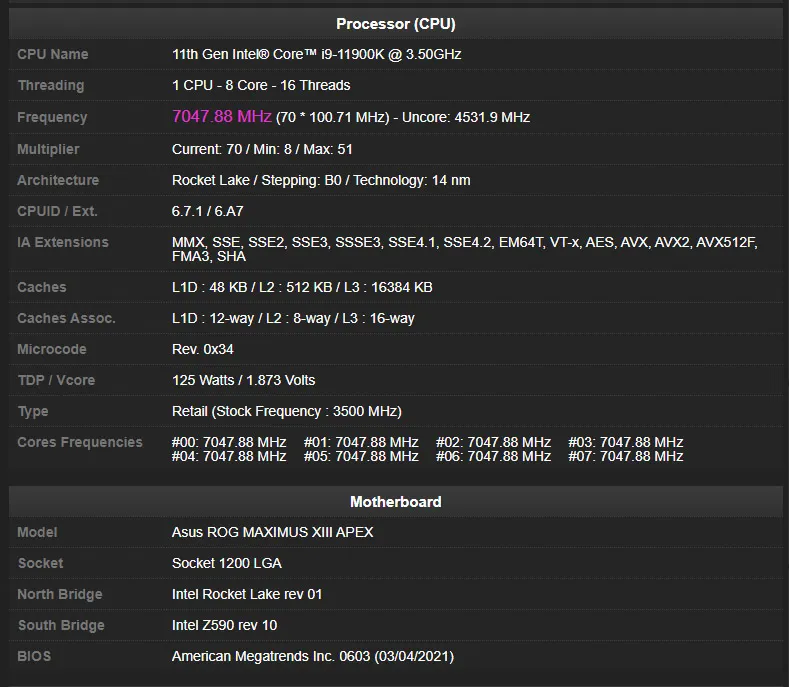
Task: Click the i9-11900K CPU name value
Action: [317, 54]
